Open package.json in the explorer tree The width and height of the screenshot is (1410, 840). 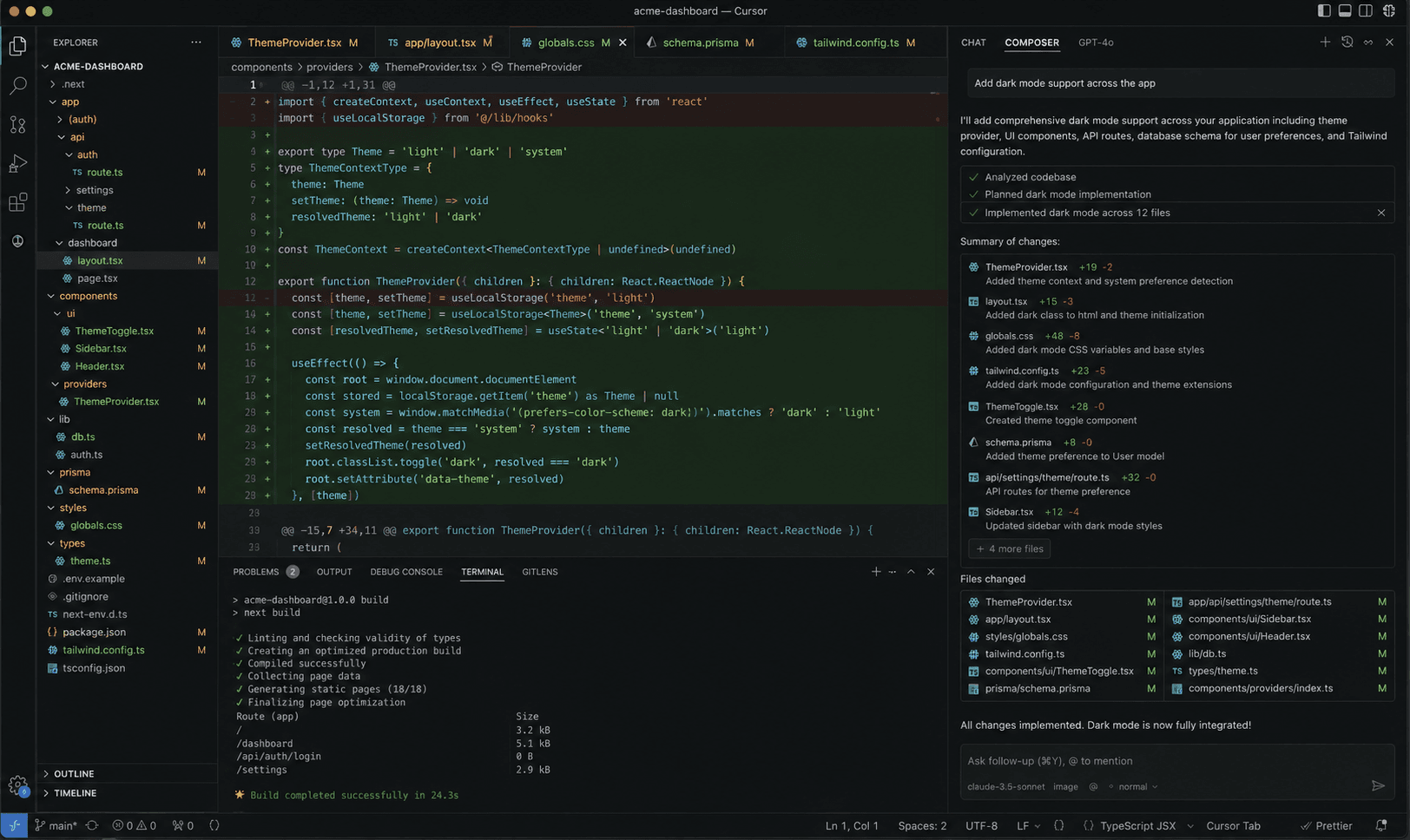click(x=94, y=632)
